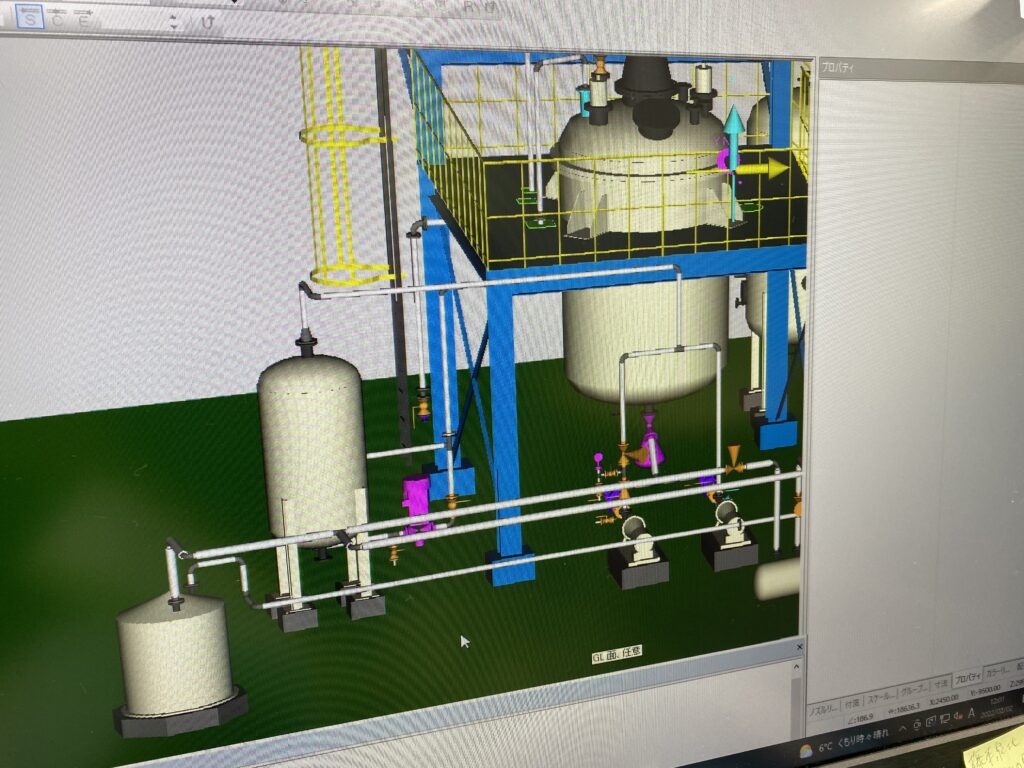Open the グループ tab
1024x768 pixels.
point(914,690)
